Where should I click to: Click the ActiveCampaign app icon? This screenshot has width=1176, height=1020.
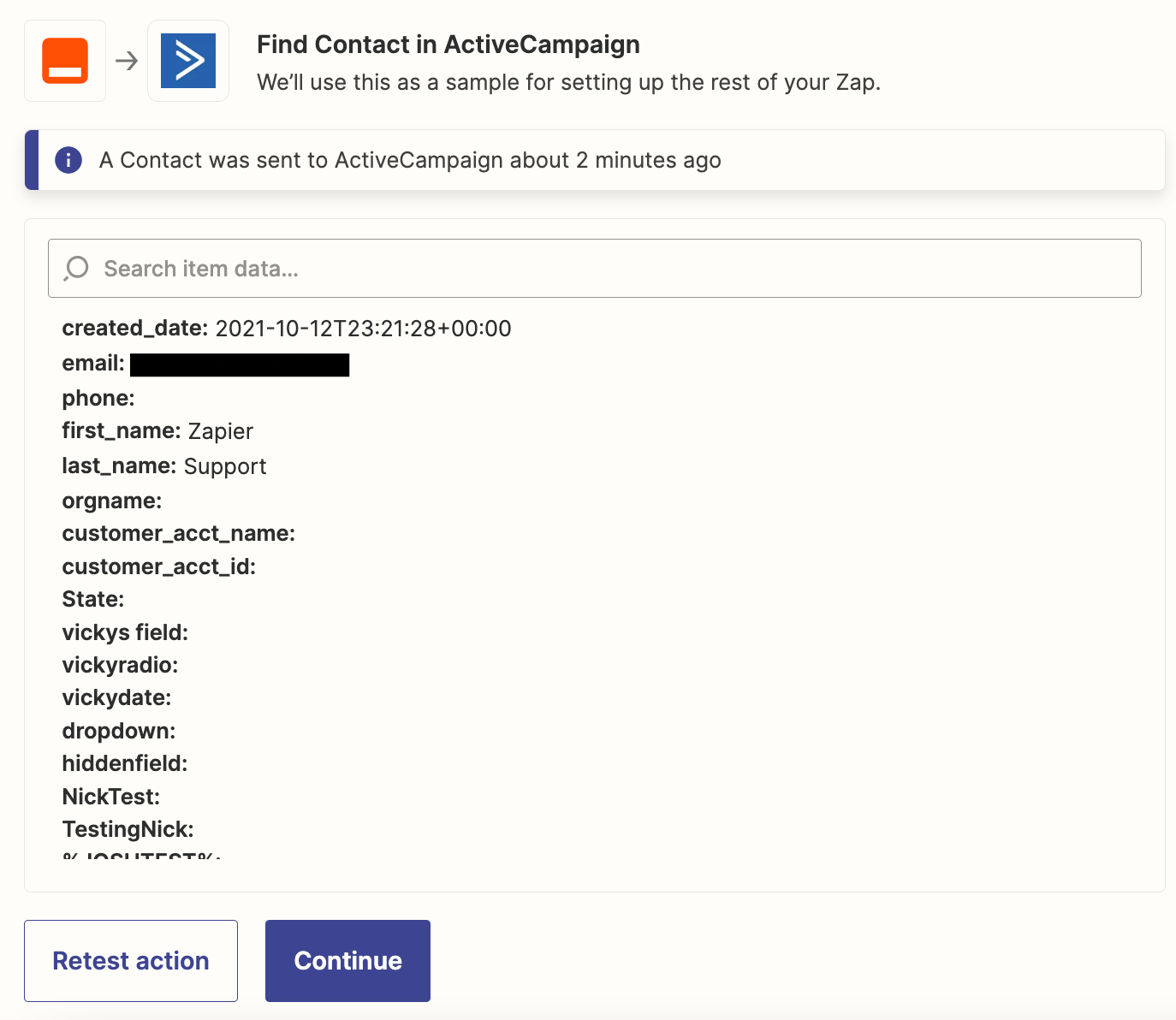188,61
